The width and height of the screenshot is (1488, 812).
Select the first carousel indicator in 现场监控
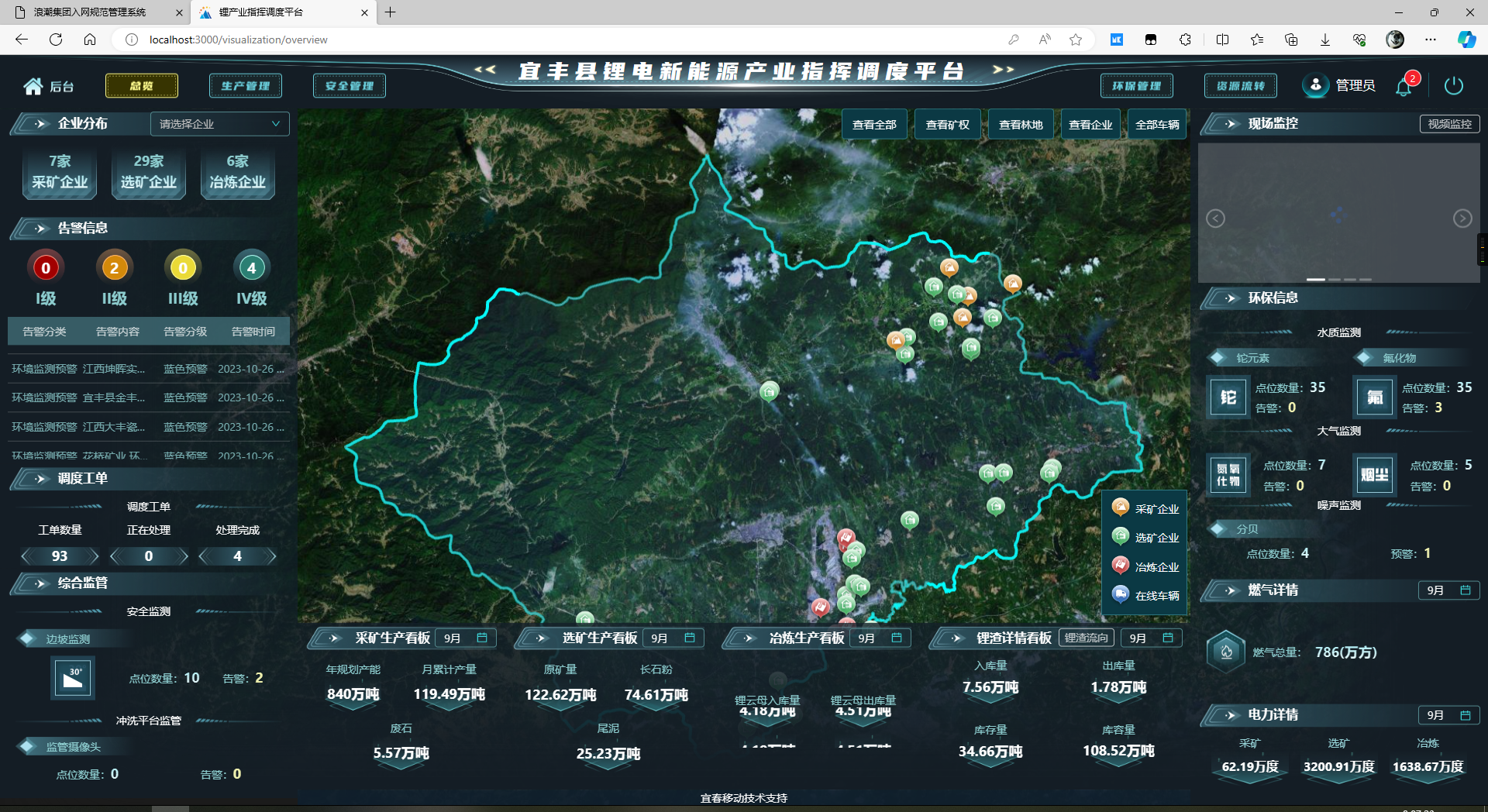click(x=1315, y=279)
